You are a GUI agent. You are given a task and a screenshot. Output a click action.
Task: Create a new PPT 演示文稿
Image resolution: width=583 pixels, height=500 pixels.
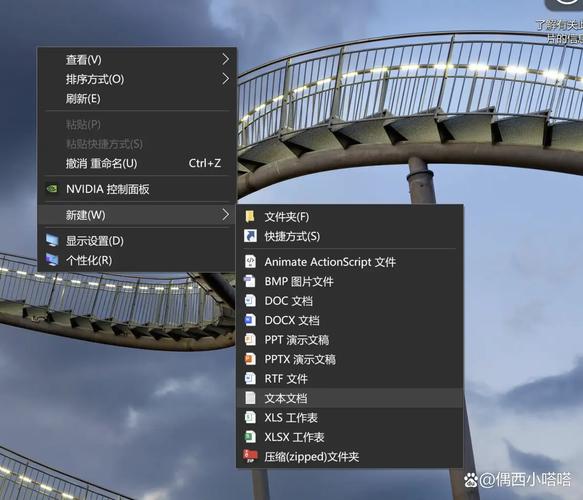tap(350, 340)
